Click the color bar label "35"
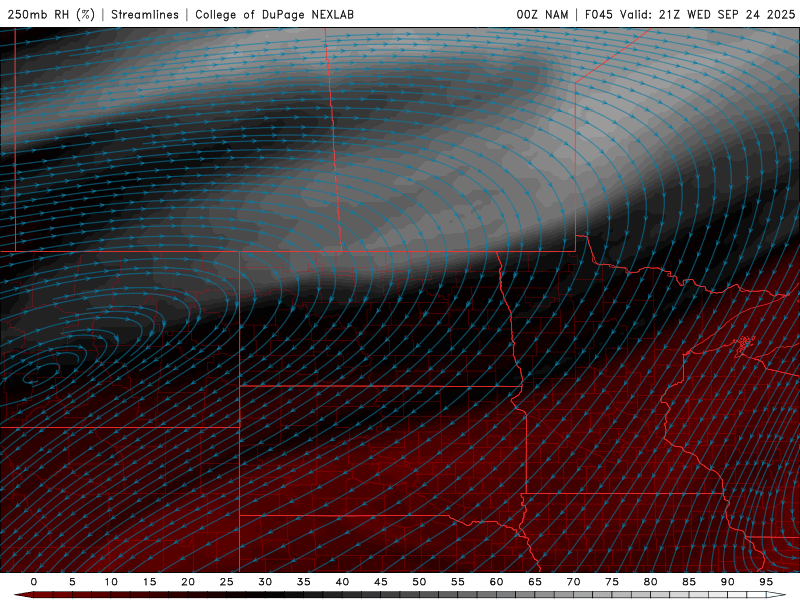The image size is (800, 600). pyautogui.click(x=304, y=582)
